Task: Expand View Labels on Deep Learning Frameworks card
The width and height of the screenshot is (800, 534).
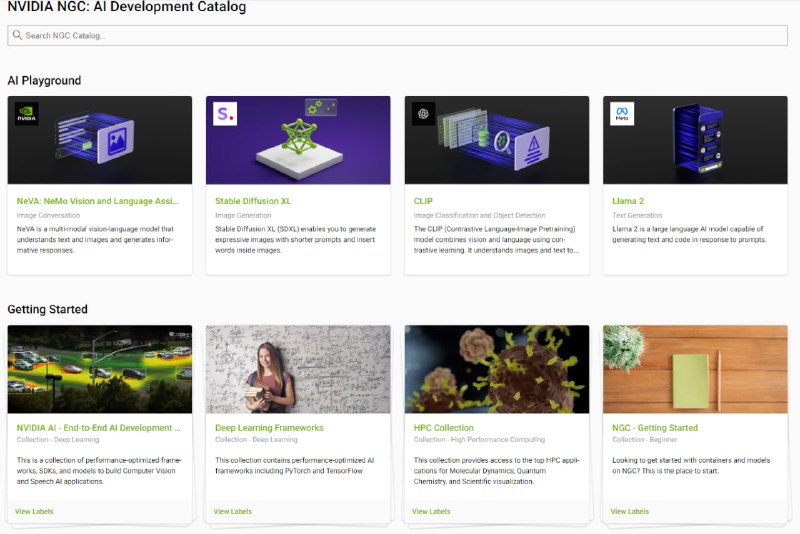Action: coord(233,511)
